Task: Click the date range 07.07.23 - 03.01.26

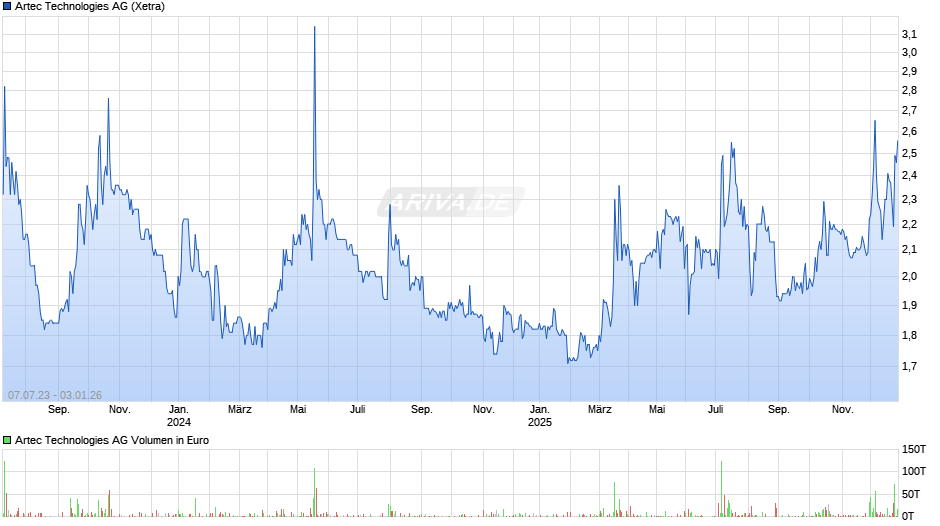Action: pos(55,395)
